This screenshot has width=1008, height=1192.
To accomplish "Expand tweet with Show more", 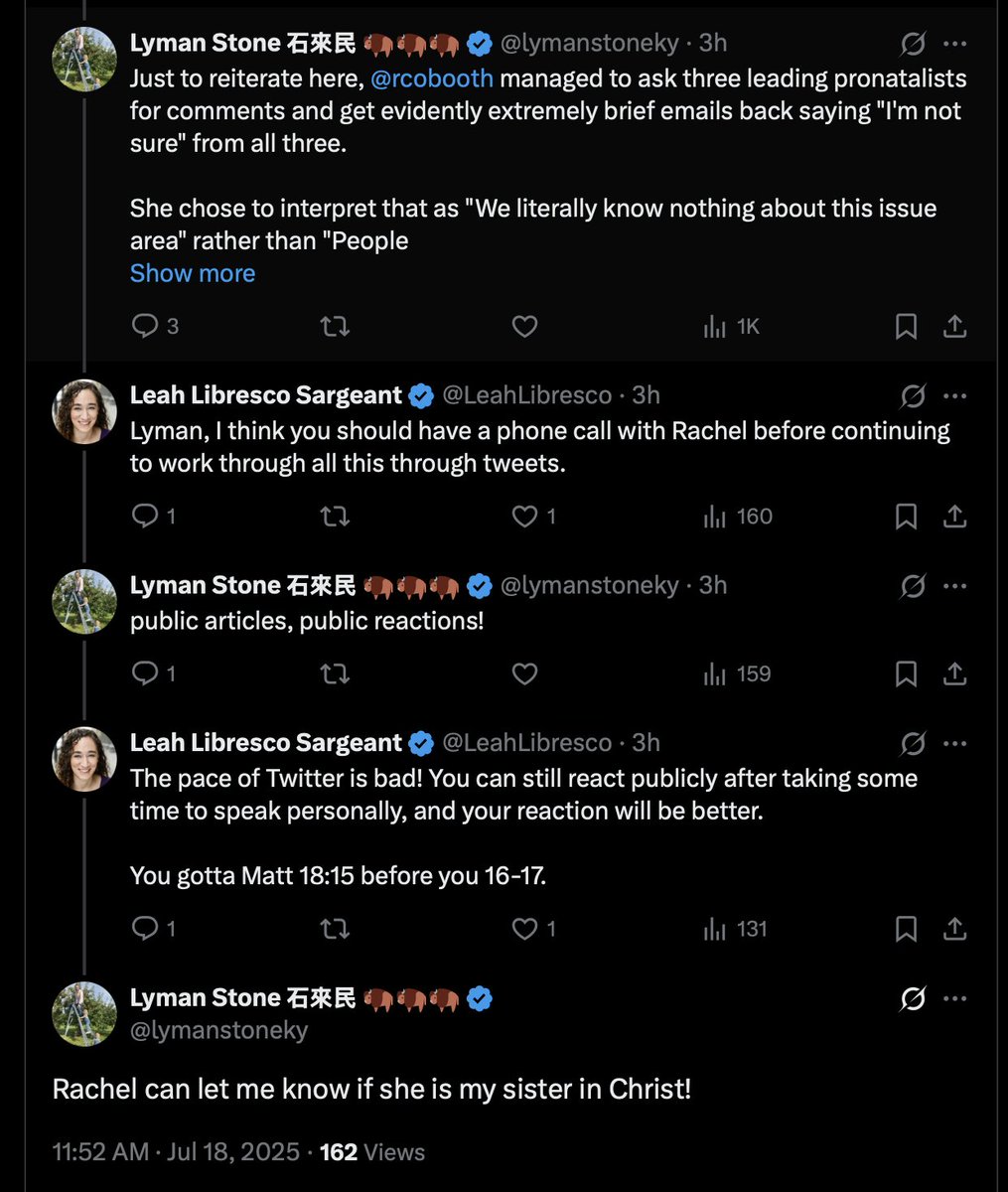I will [193, 273].
